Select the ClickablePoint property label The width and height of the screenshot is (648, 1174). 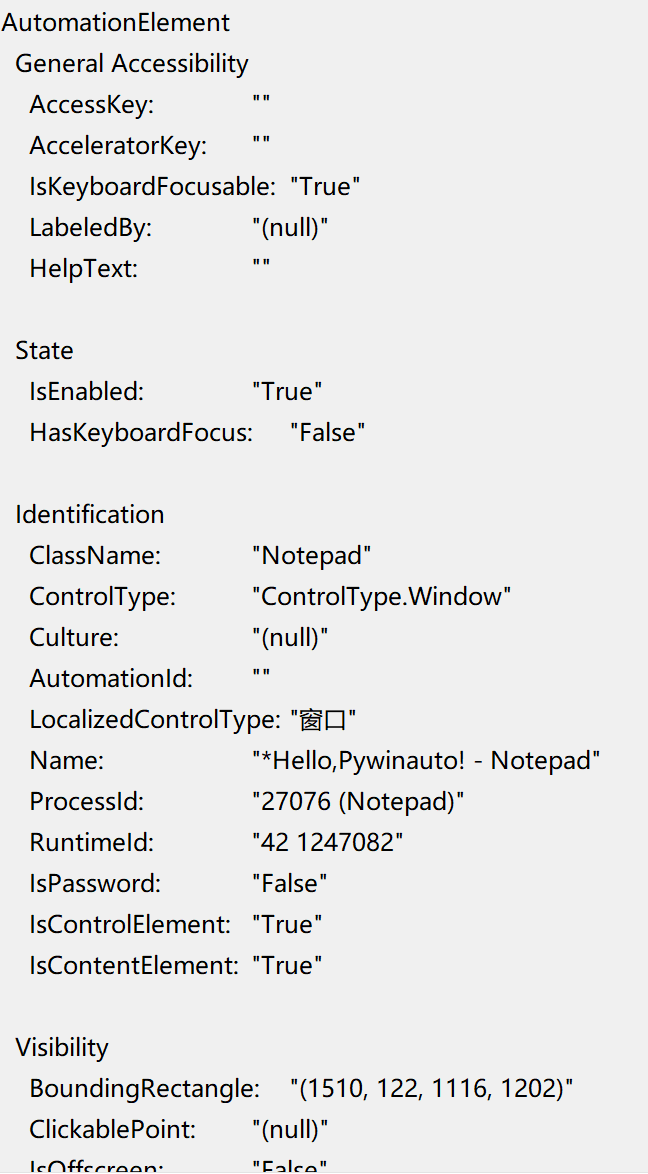113,1130
